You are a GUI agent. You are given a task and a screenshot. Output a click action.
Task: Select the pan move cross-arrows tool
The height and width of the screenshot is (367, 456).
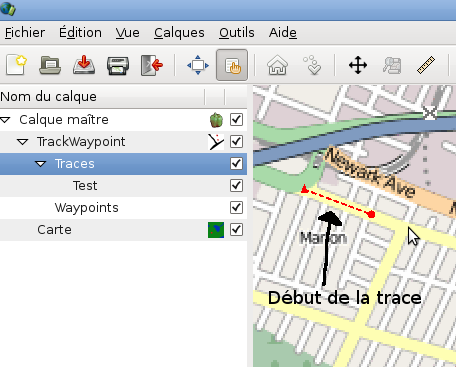(358, 65)
